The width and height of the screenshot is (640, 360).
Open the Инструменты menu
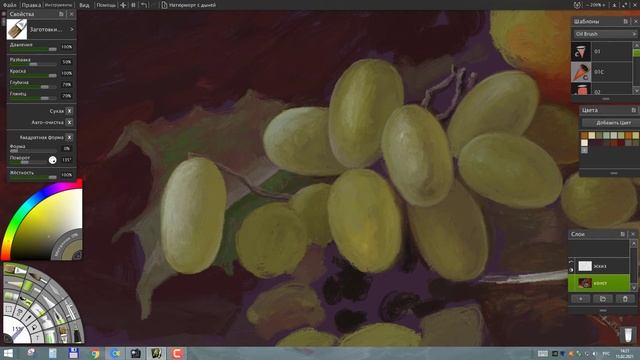pos(58,5)
